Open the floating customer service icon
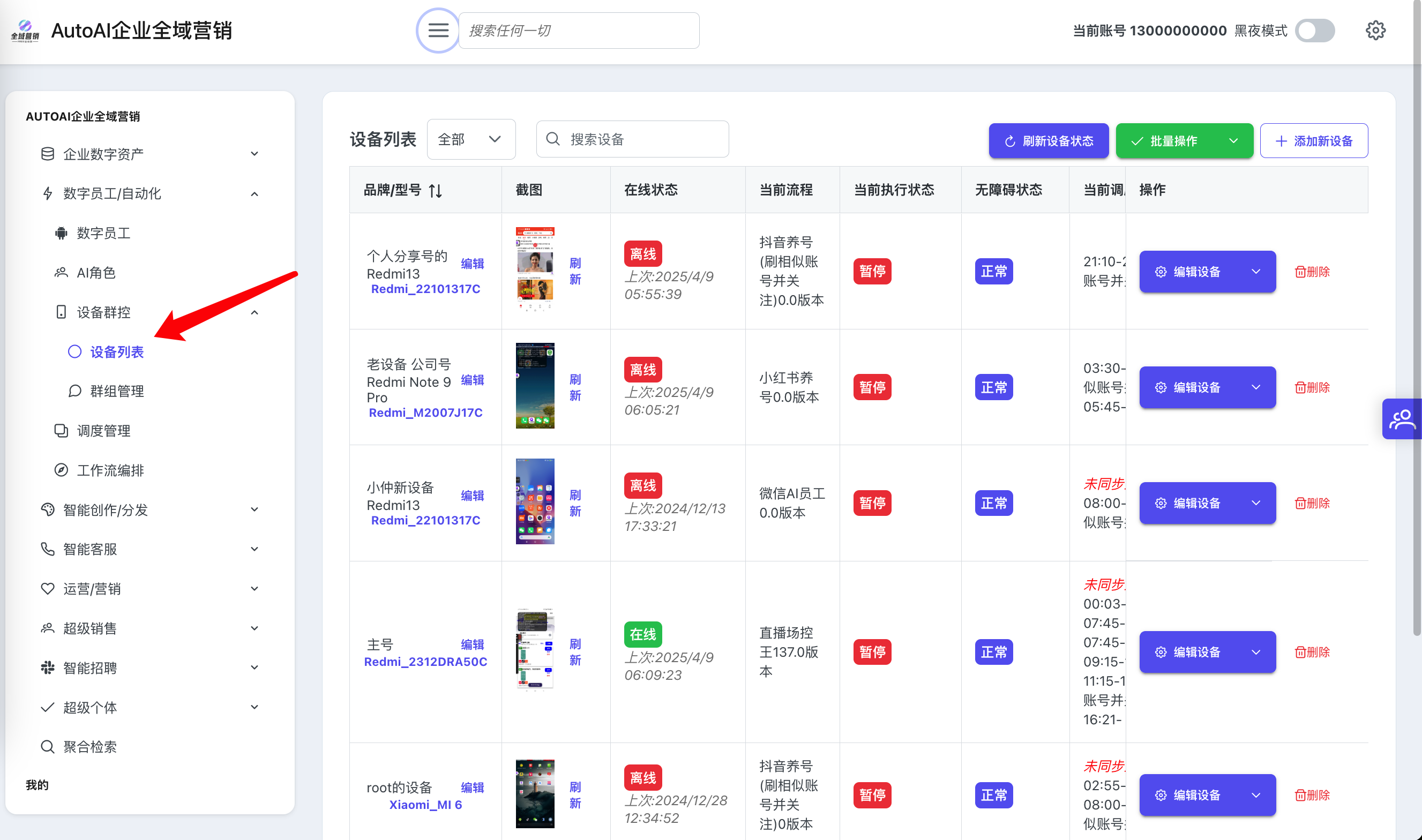The height and width of the screenshot is (840, 1422). pos(1402,419)
